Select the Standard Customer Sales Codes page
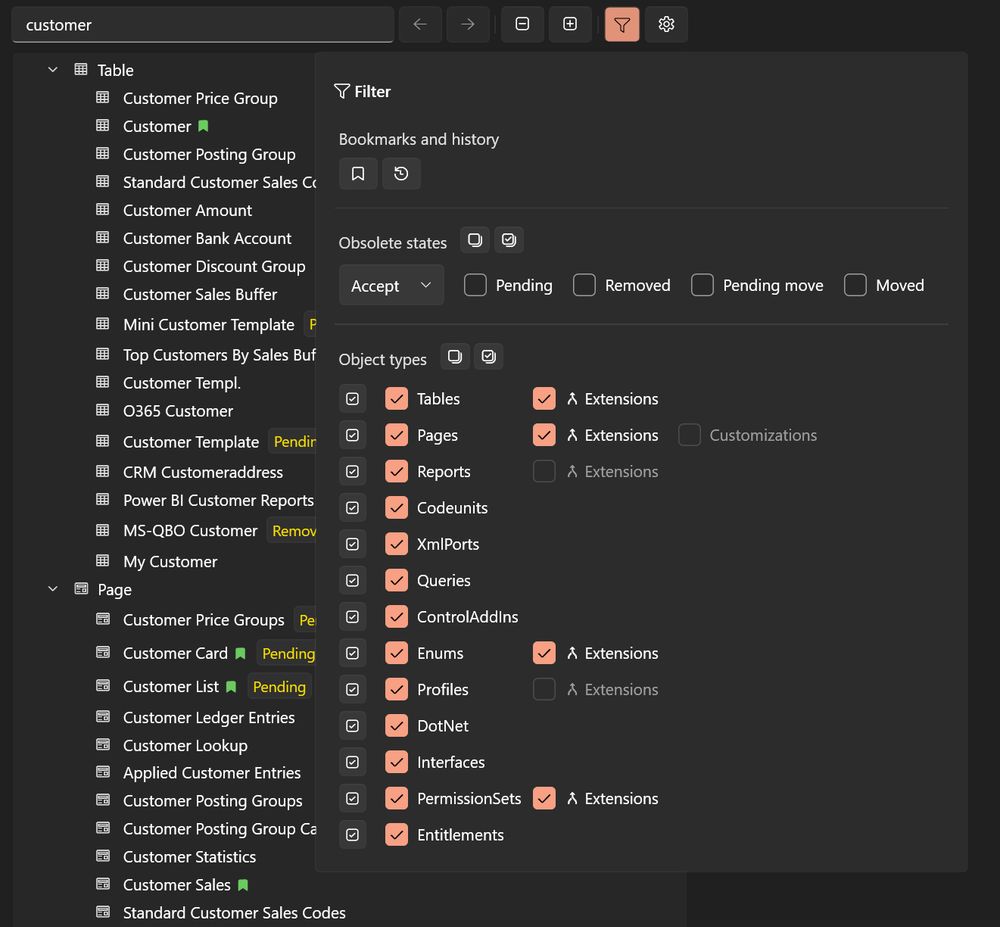1000x927 pixels. [234, 913]
